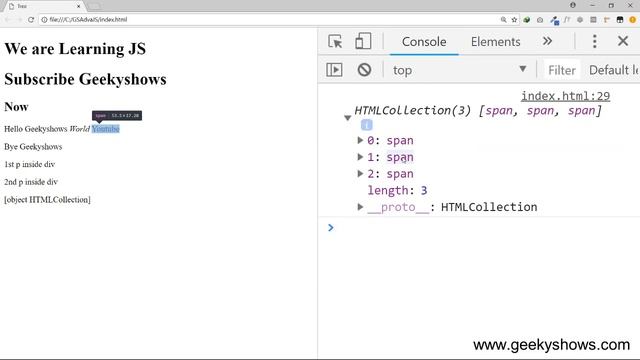View the site information icon
The height and width of the screenshot is (360, 640).
pyautogui.click(x=44, y=19)
